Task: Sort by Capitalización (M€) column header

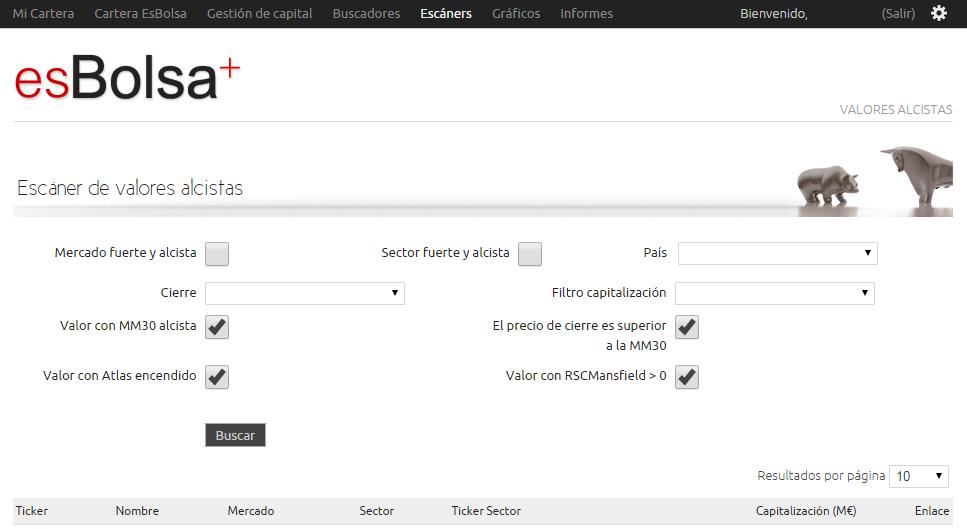Action: tap(805, 511)
